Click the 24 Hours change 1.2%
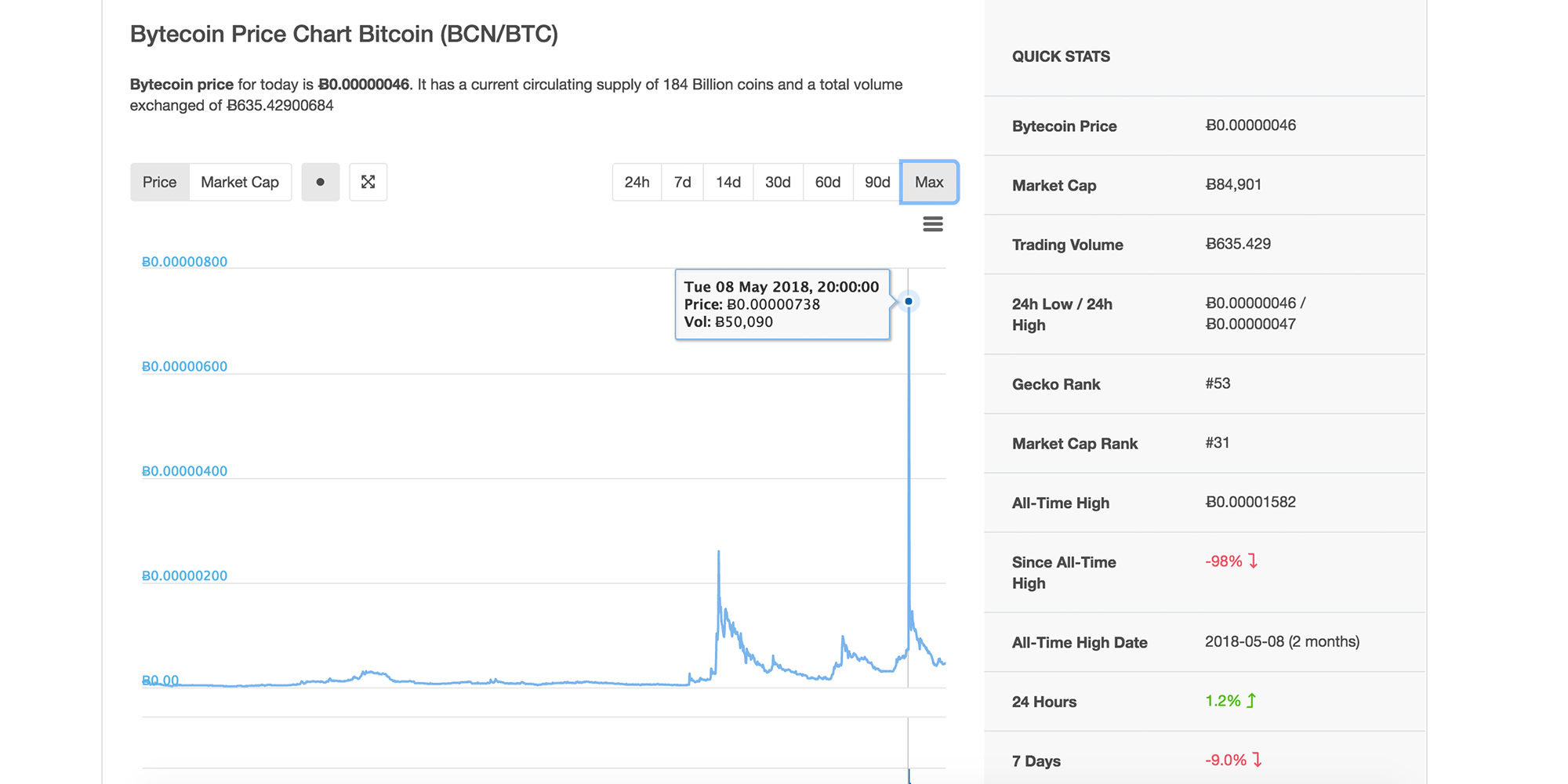 [1231, 701]
